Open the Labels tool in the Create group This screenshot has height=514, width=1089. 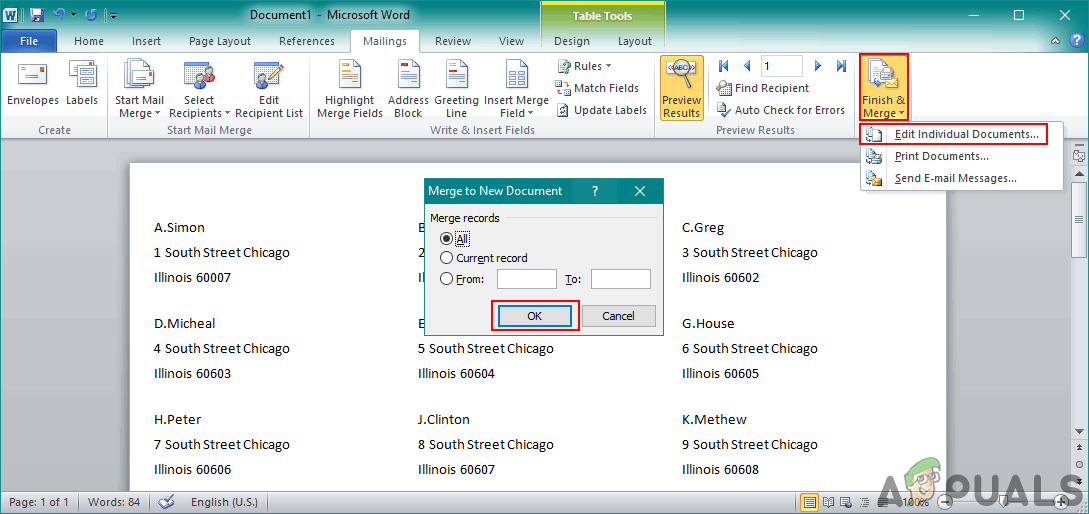(x=82, y=85)
